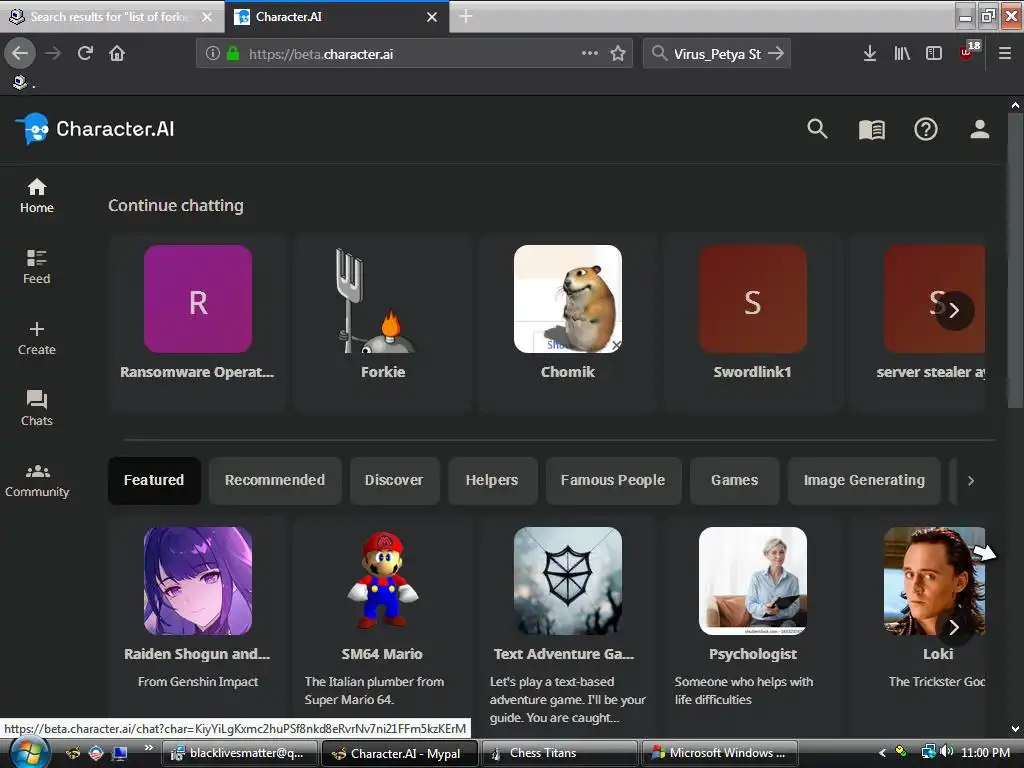Open the blacklivesmatter@q... taskbar item
The height and width of the screenshot is (768, 1024).
[239, 753]
